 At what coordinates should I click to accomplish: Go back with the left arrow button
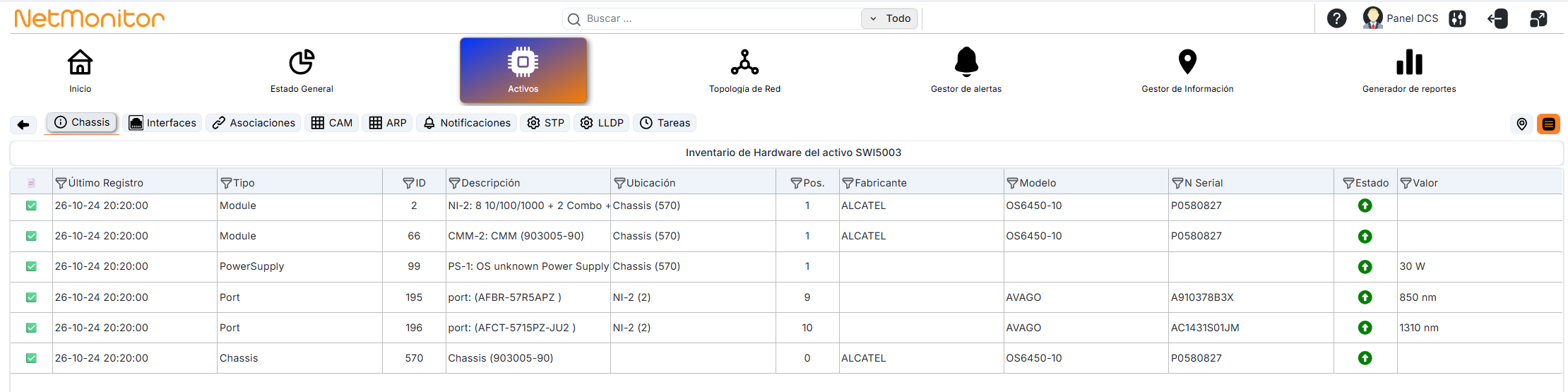tap(23, 125)
